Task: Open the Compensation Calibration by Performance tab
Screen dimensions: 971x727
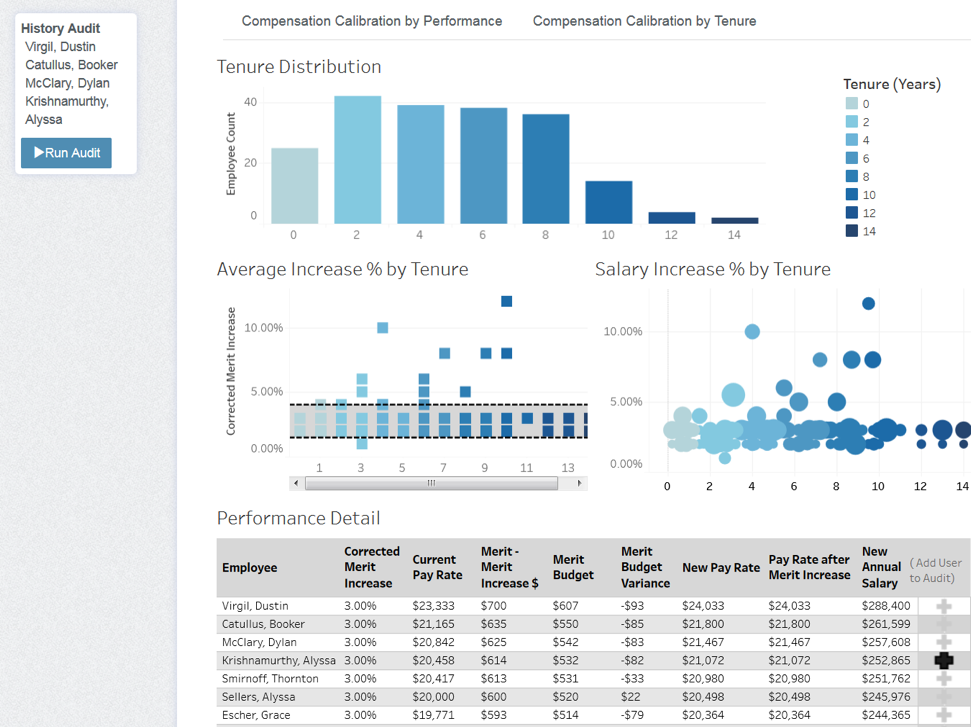Action: (371, 20)
